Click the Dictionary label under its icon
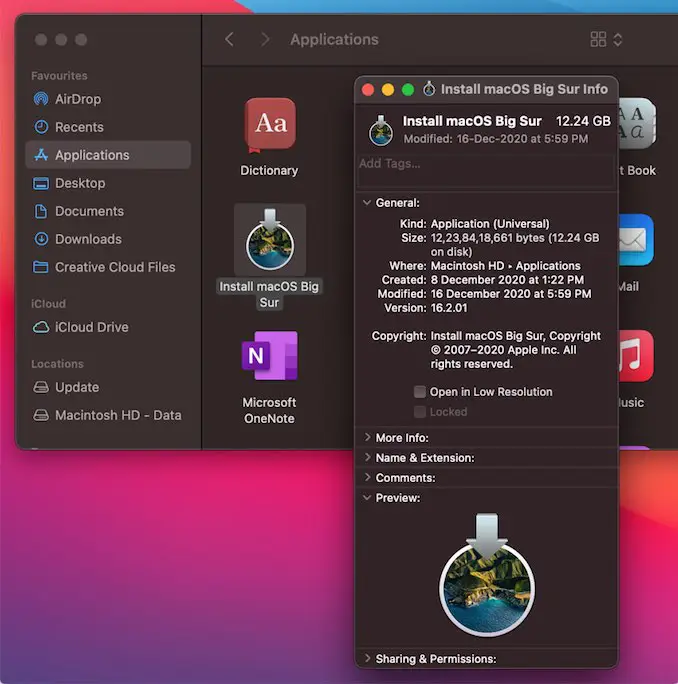 tap(269, 171)
